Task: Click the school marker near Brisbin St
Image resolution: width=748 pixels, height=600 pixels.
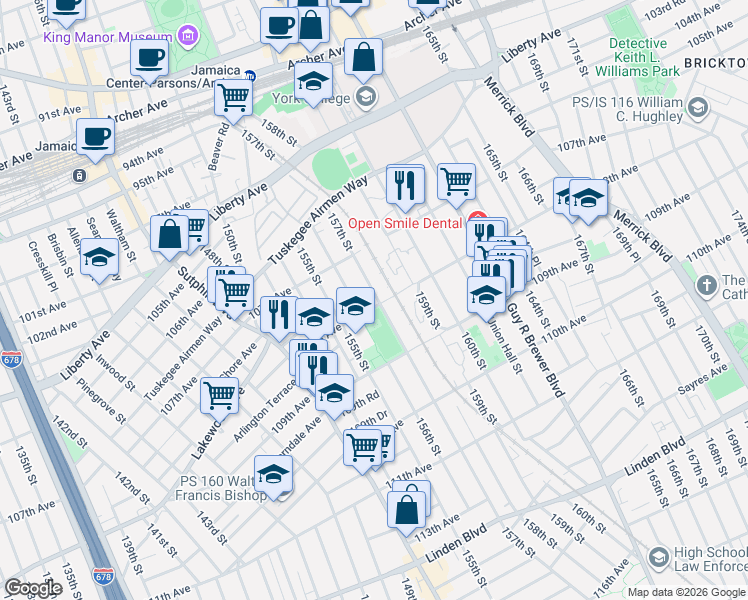Action: 99,260
